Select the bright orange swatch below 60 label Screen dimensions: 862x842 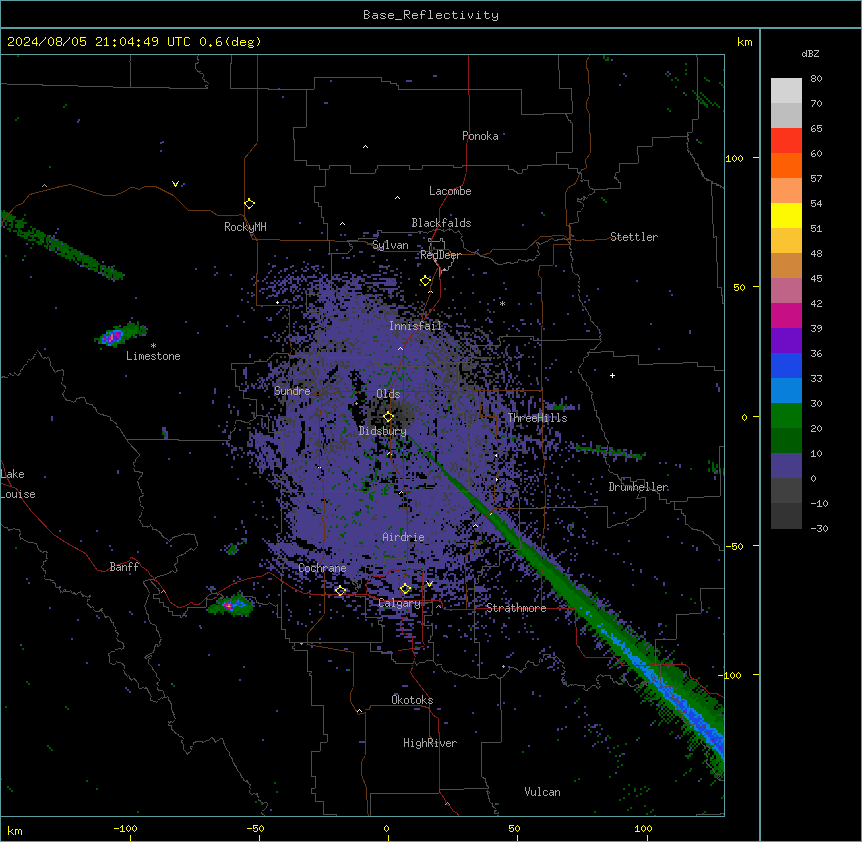(786, 165)
